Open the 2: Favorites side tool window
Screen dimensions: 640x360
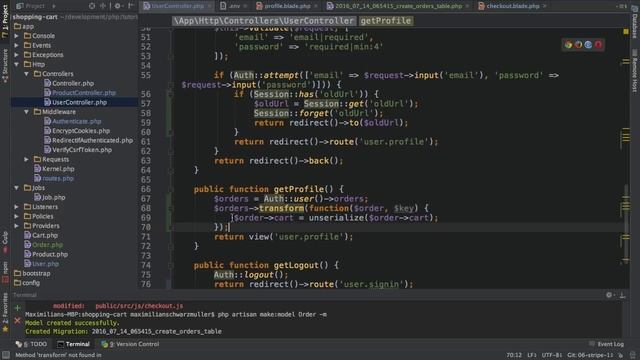(5, 312)
